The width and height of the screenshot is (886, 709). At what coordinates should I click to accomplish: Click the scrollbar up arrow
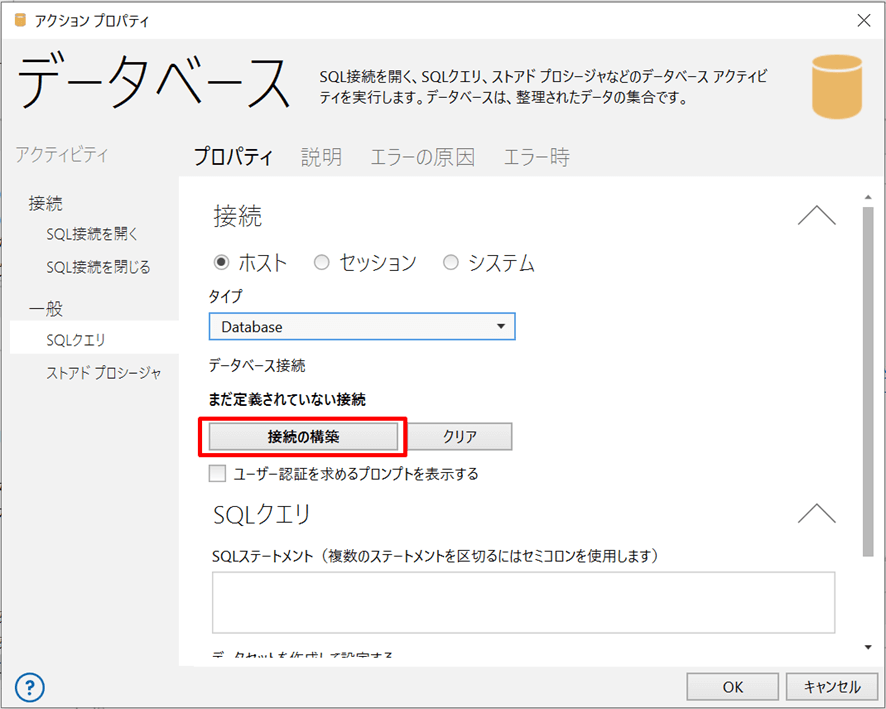[868, 197]
